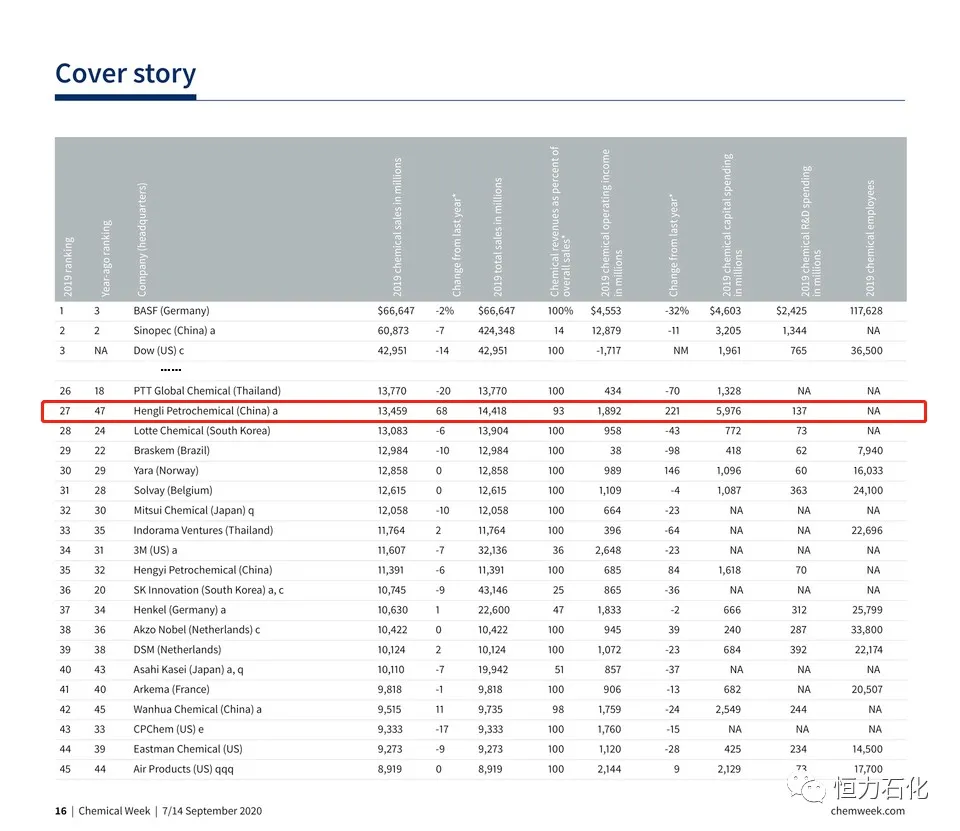Click the Sinopec (China) company entry

(174, 331)
